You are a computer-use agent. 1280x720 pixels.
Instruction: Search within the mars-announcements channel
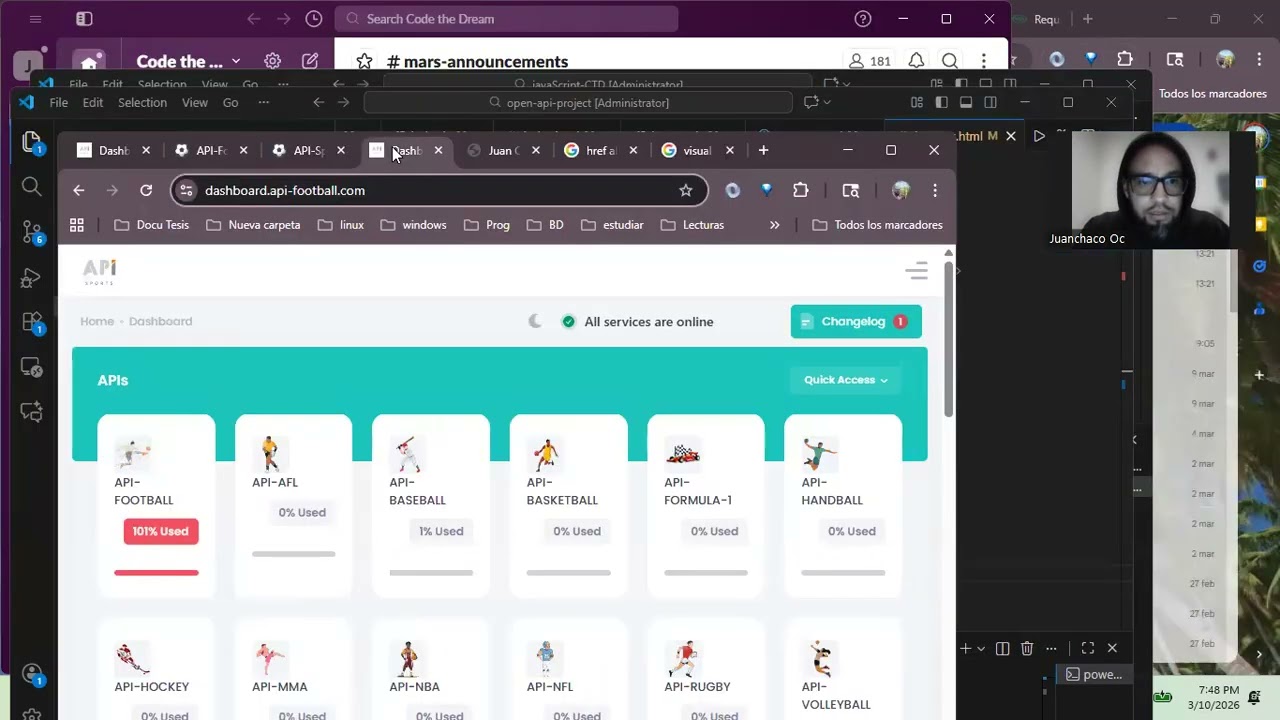(x=950, y=61)
